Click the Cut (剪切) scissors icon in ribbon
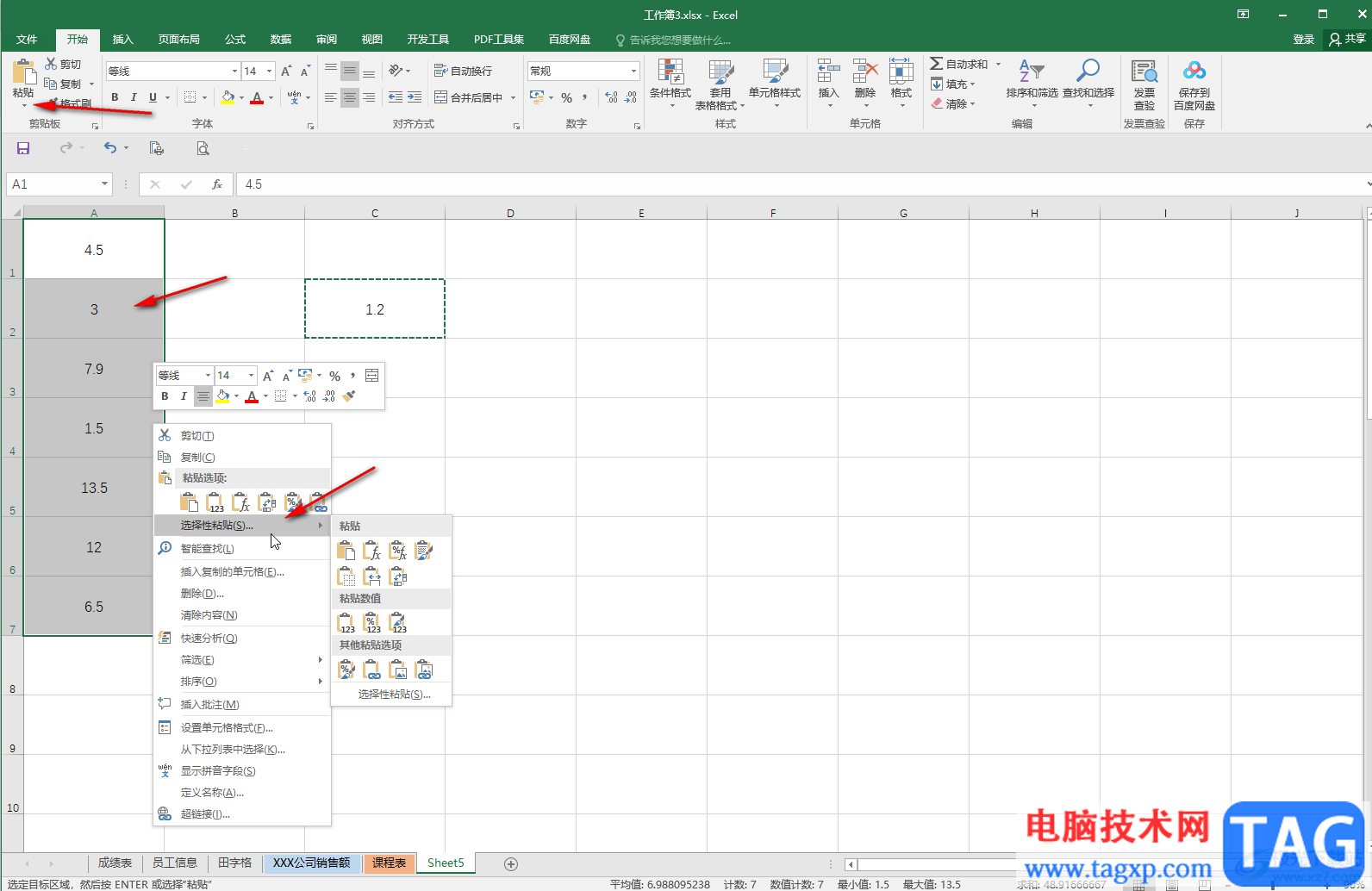 (51, 64)
